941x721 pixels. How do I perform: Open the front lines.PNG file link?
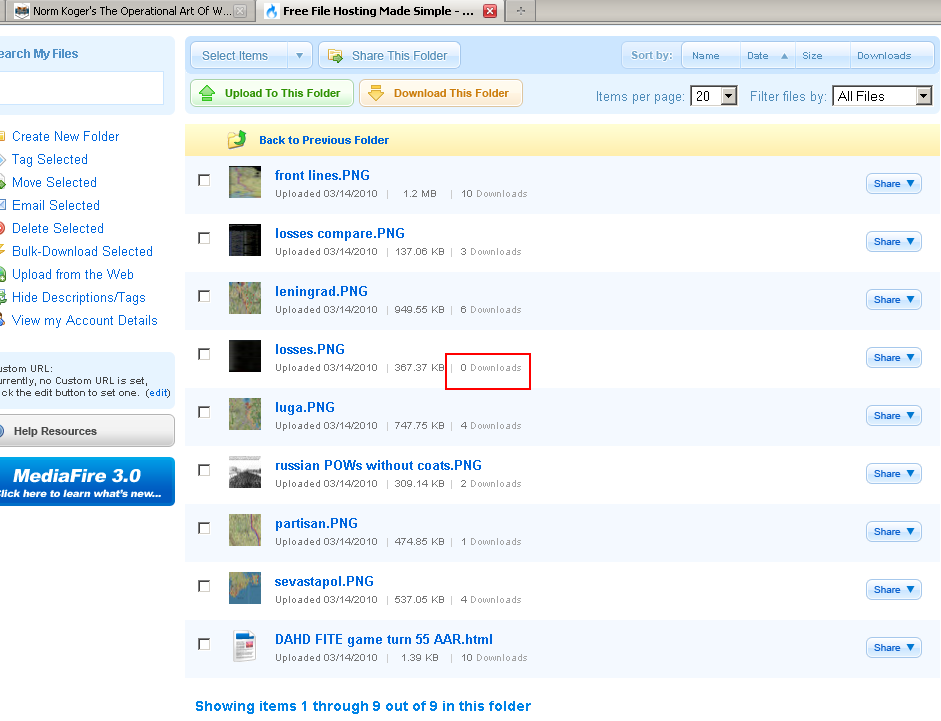tap(322, 175)
